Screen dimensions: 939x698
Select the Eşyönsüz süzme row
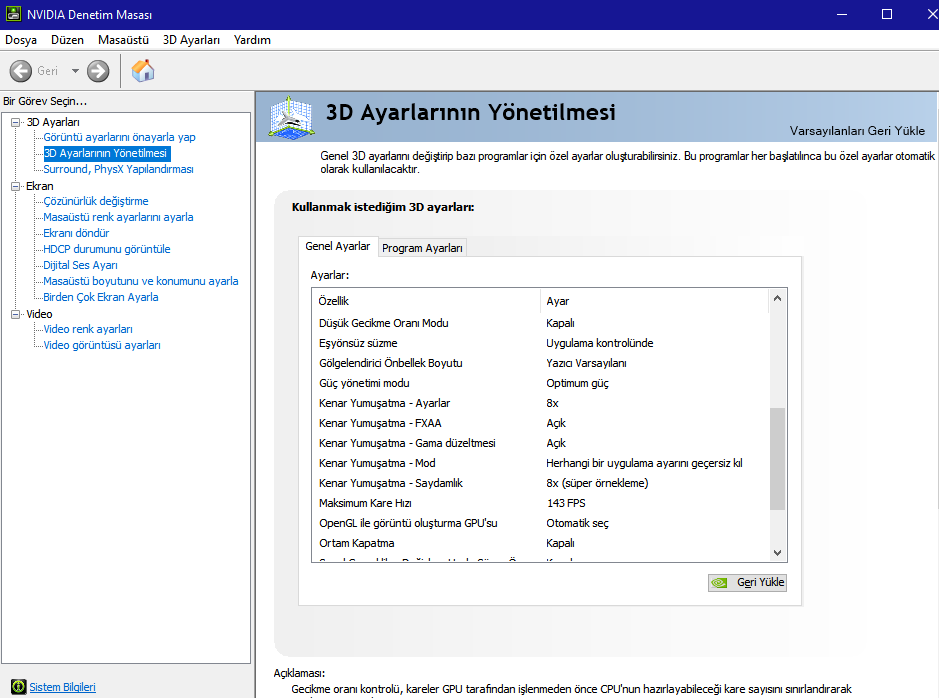pos(540,343)
